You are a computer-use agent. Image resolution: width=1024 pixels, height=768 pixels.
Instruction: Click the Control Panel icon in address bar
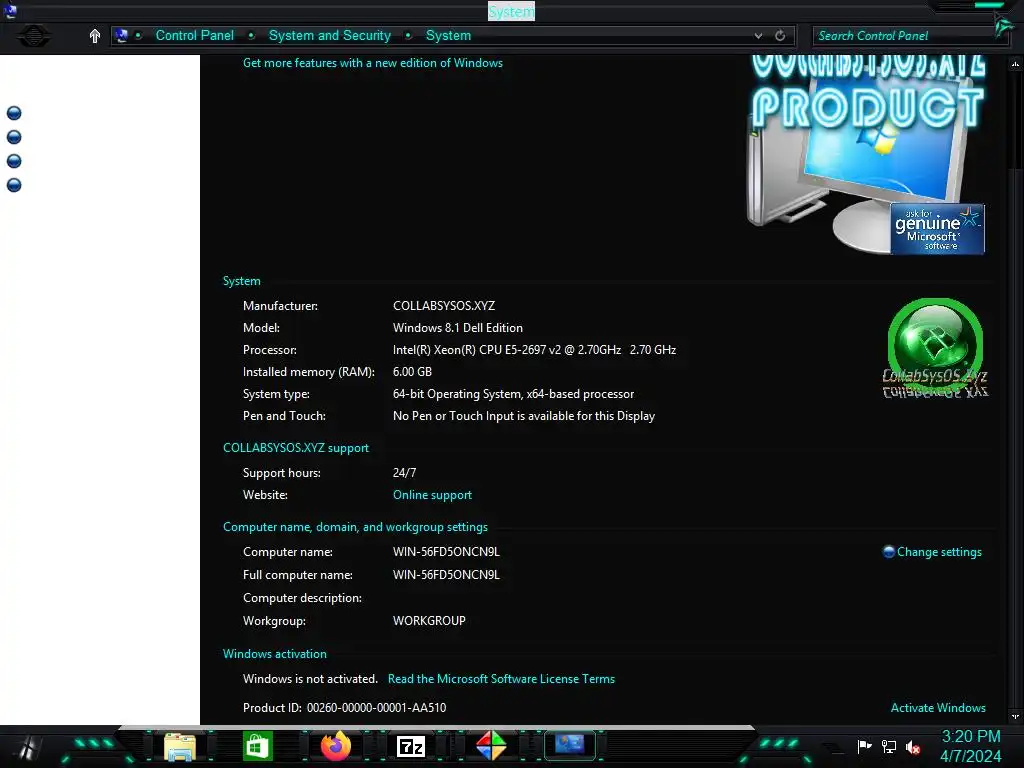point(121,35)
